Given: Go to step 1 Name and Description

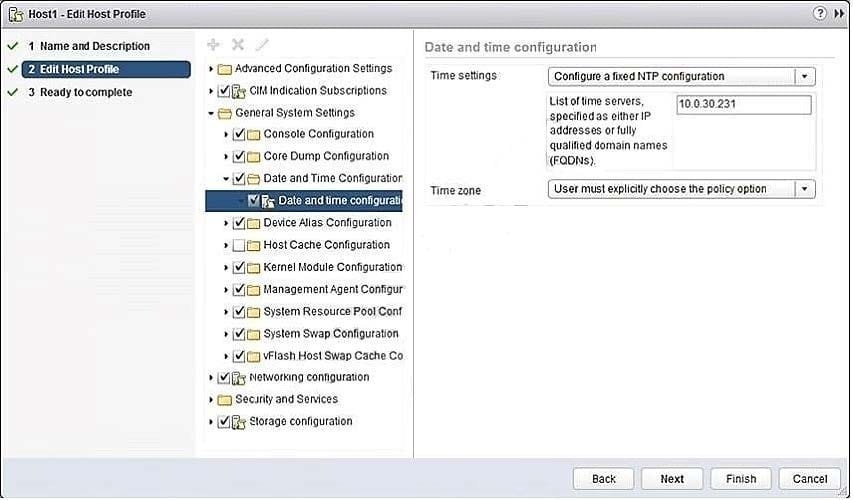Looking at the screenshot, I should coord(95,46).
